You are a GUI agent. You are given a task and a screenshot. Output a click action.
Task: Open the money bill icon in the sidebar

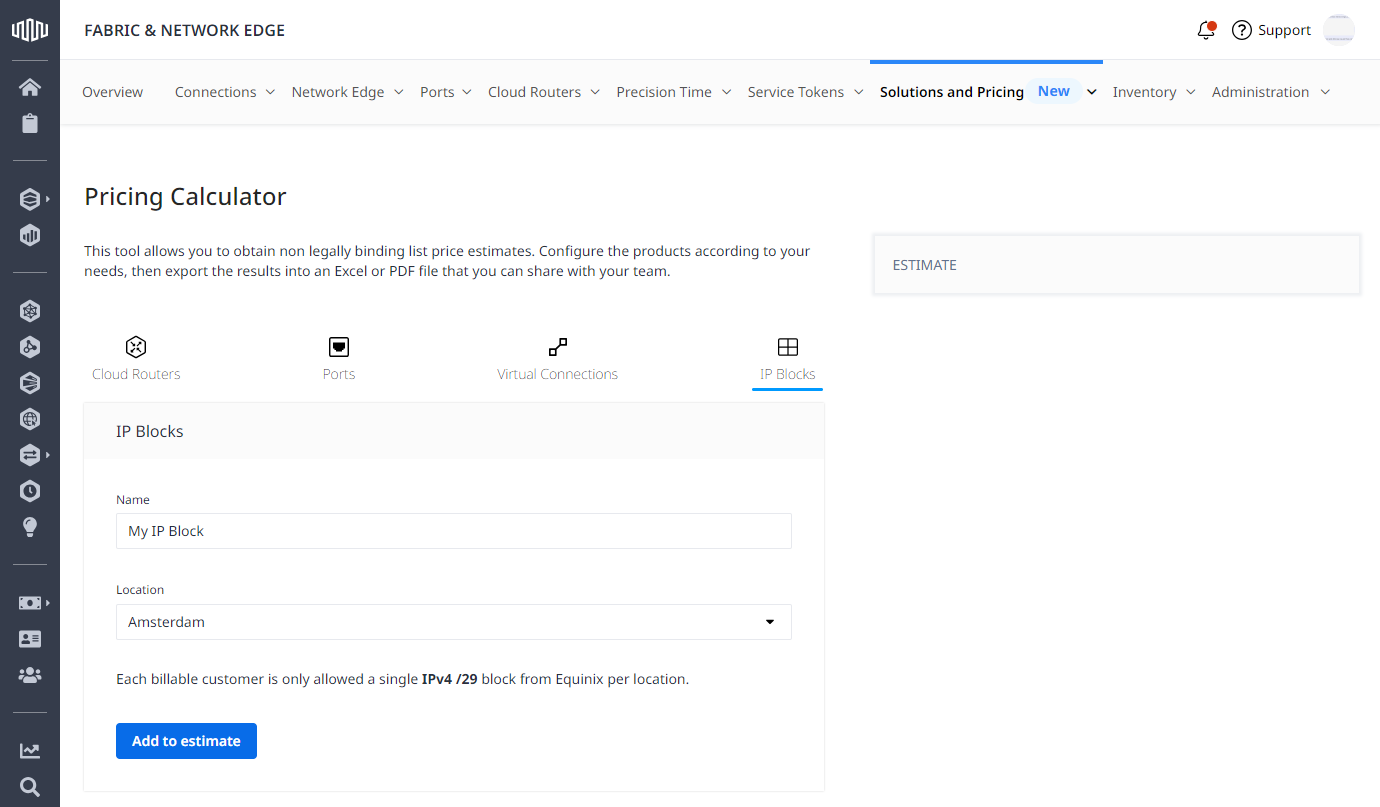(x=30, y=603)
